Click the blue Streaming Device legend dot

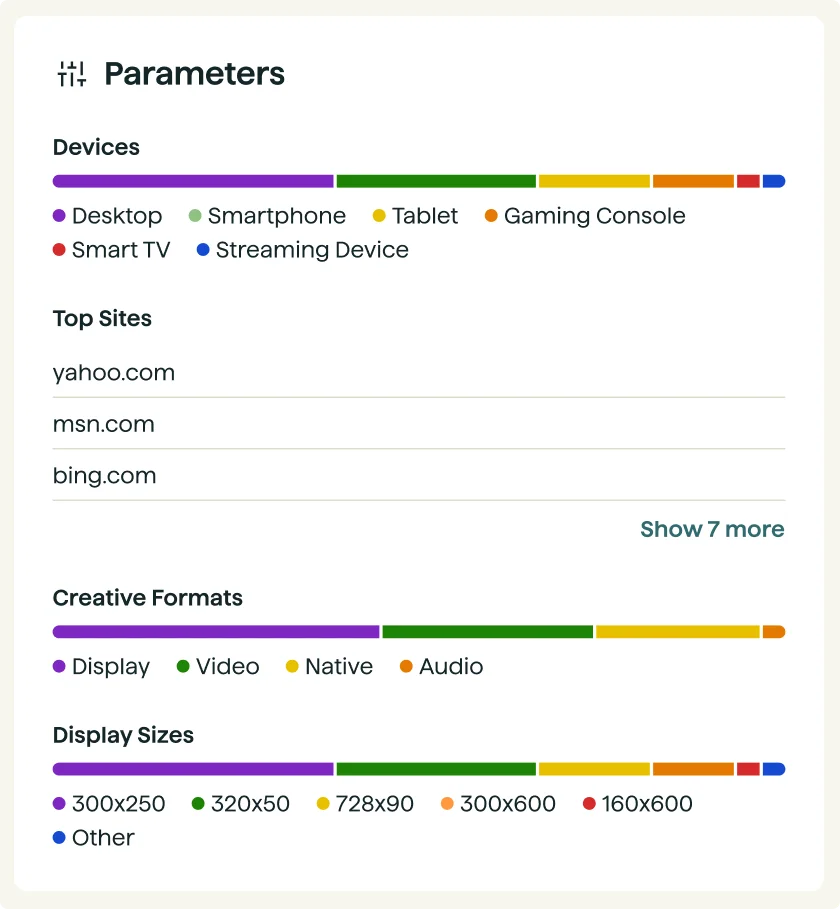(203, 250)
